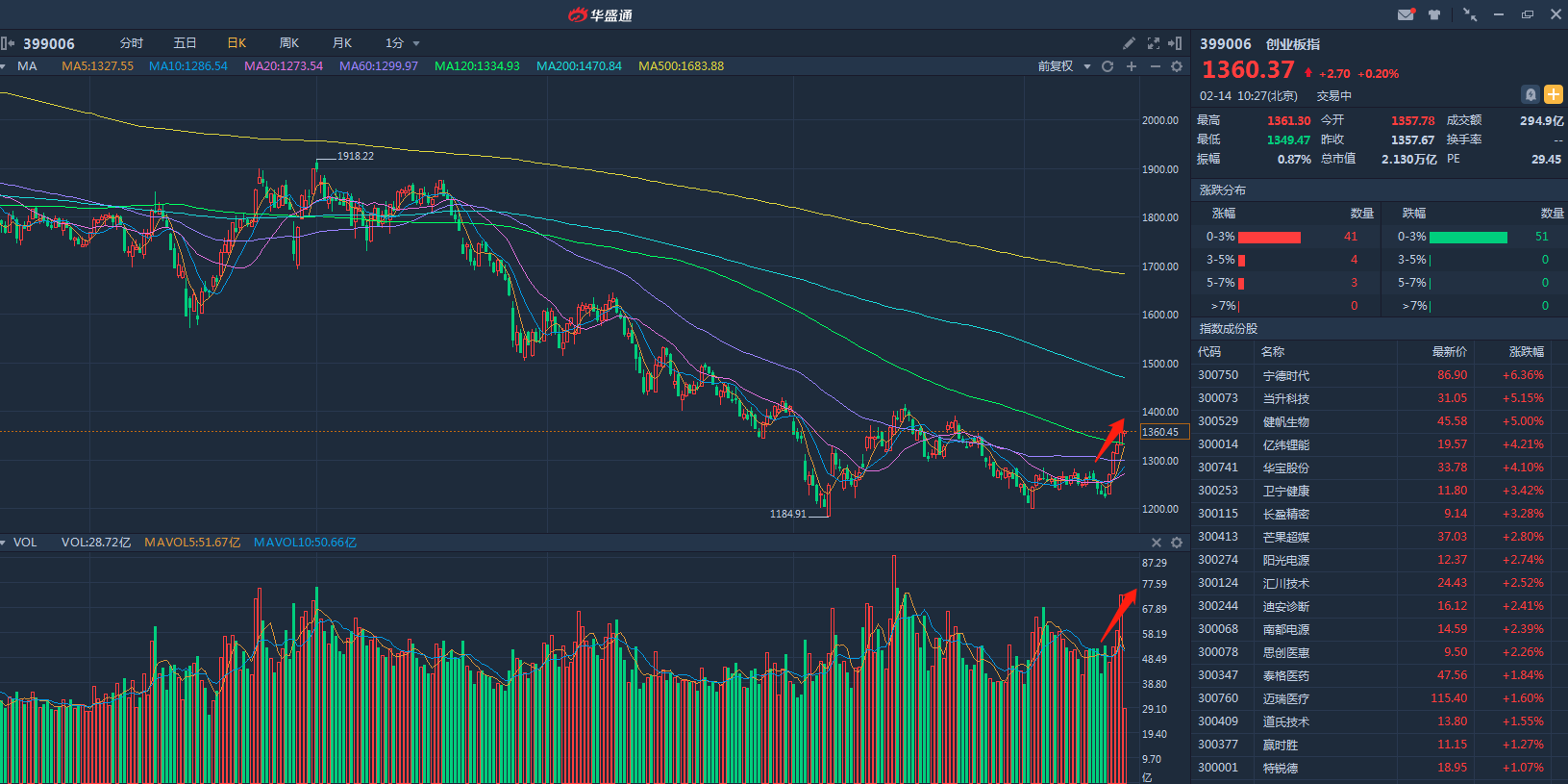Open the skin theme shirt icon
This screenshot has height=784, width=1568.
(1434, 14)
